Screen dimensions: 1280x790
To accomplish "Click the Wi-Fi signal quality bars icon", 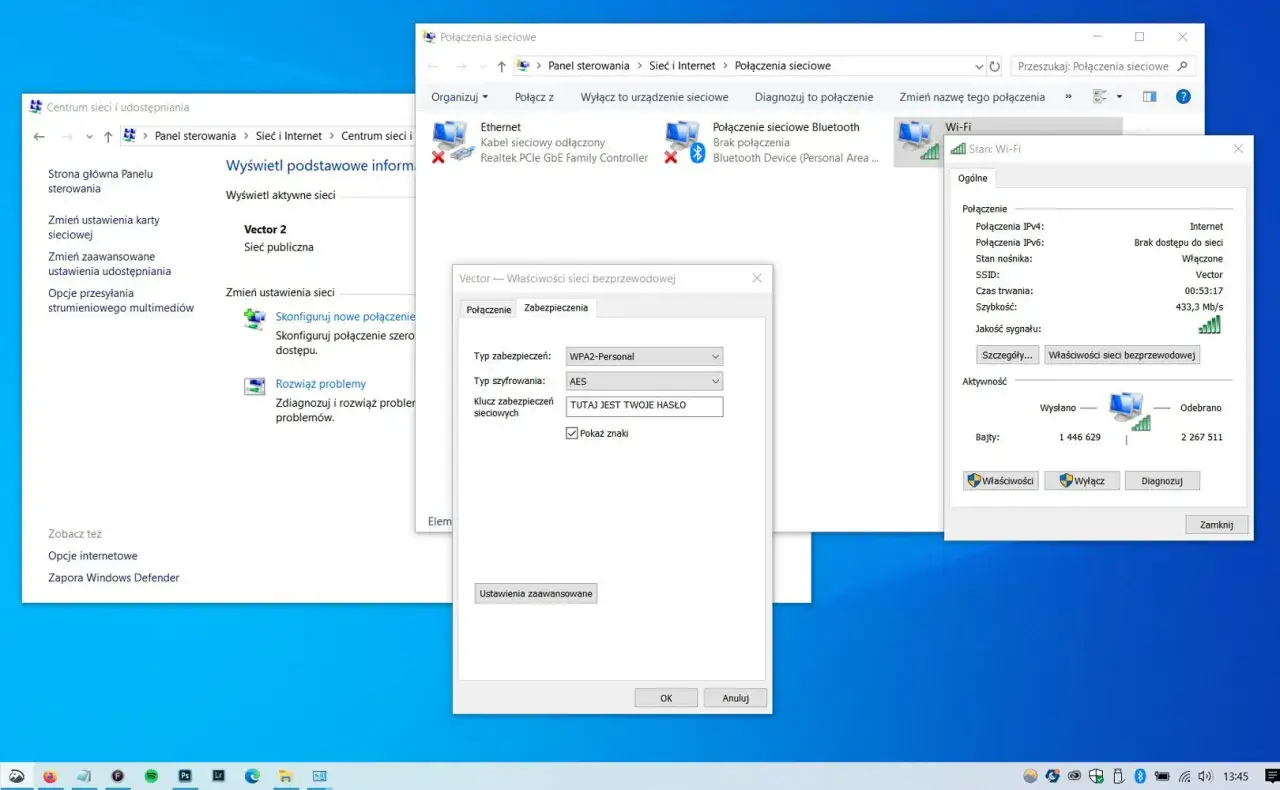I will click(x=1207, y=324).
